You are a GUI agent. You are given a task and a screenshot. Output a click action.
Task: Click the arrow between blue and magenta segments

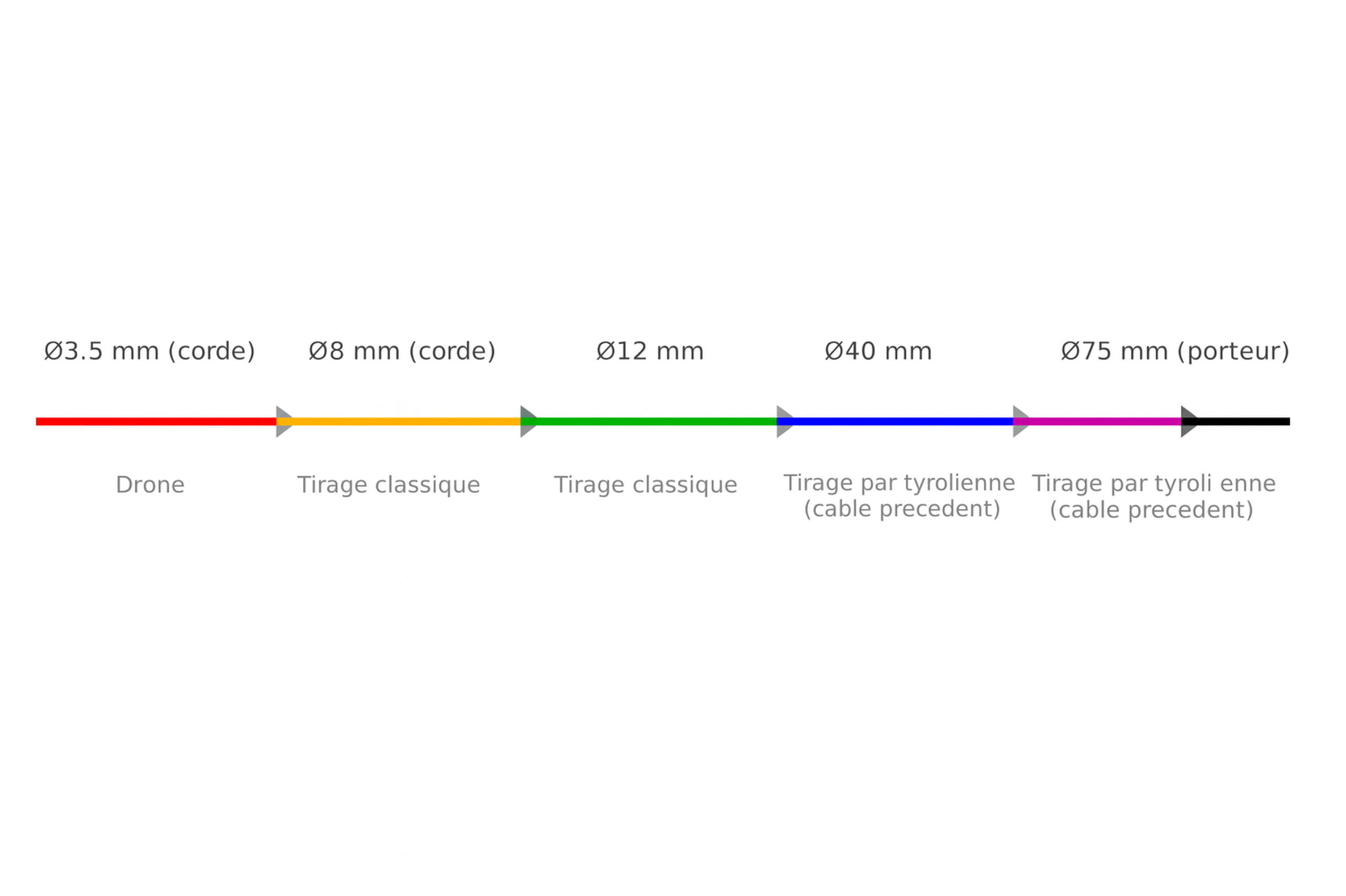(1022, 421)
